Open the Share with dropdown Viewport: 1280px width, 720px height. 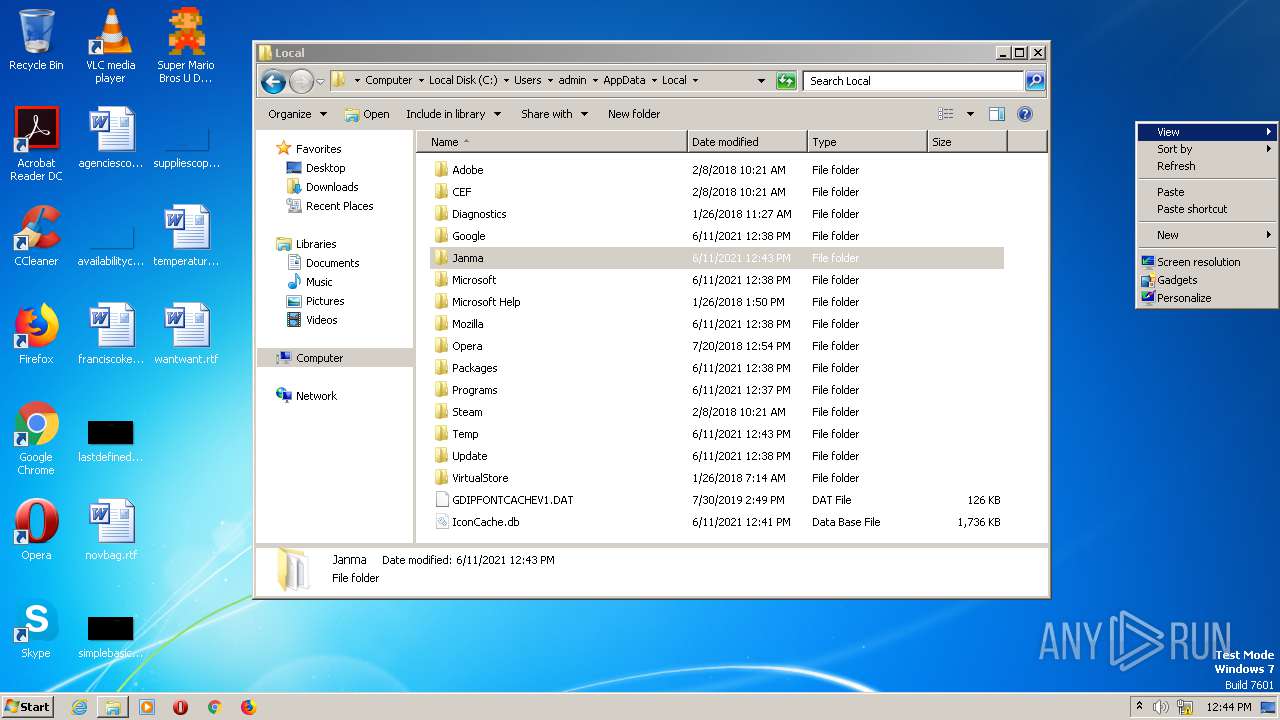(554, 114)
